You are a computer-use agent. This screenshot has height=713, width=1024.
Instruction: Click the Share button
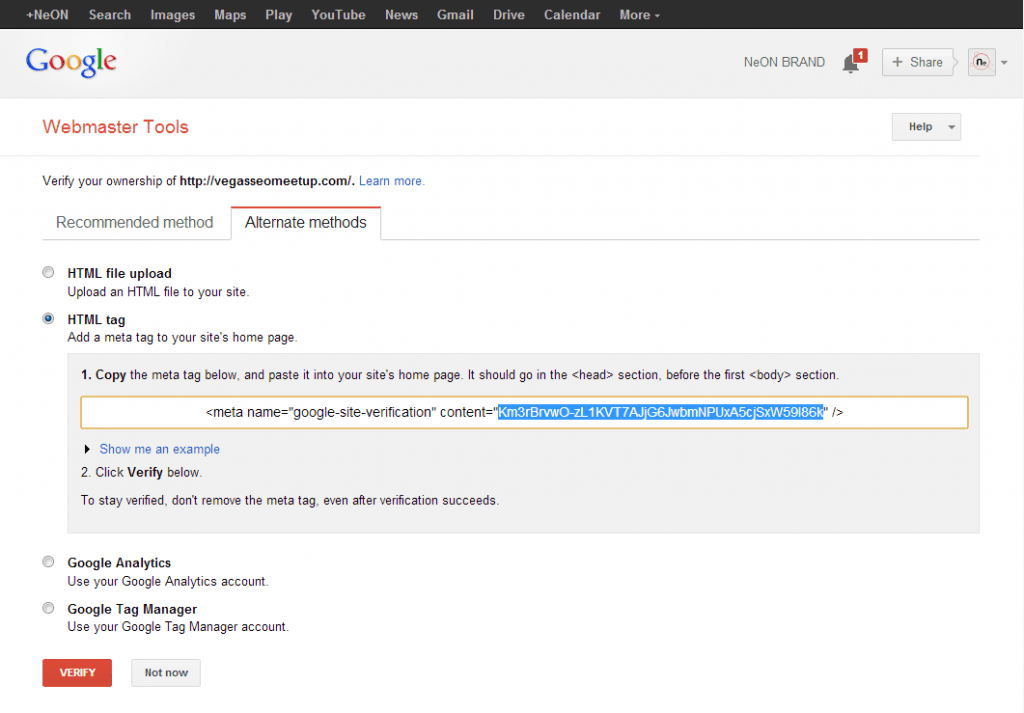pyautogui.click(x=917, y=63)
